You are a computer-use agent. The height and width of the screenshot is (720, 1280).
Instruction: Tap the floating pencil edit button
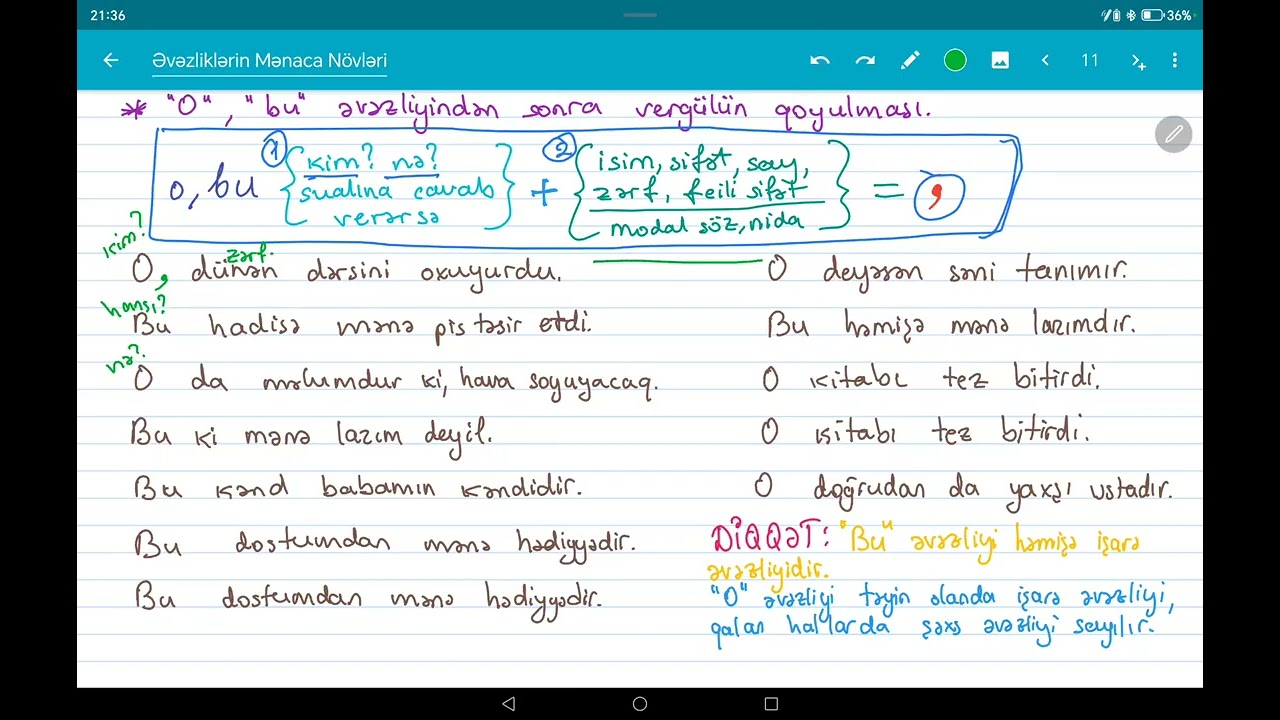point(1174,134)
